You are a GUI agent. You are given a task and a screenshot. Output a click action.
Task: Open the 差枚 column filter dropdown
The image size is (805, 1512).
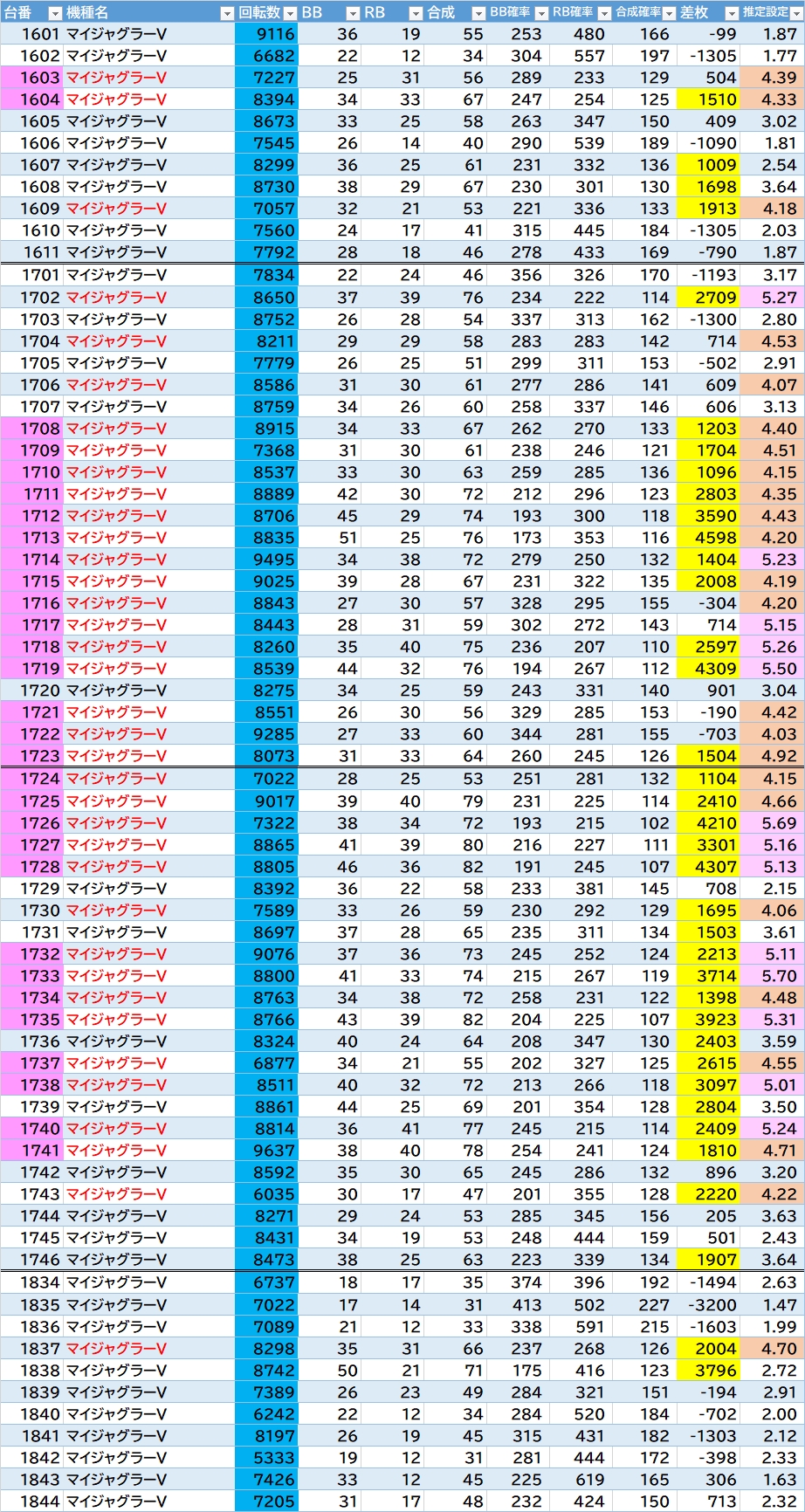click(x=732, y=13)
